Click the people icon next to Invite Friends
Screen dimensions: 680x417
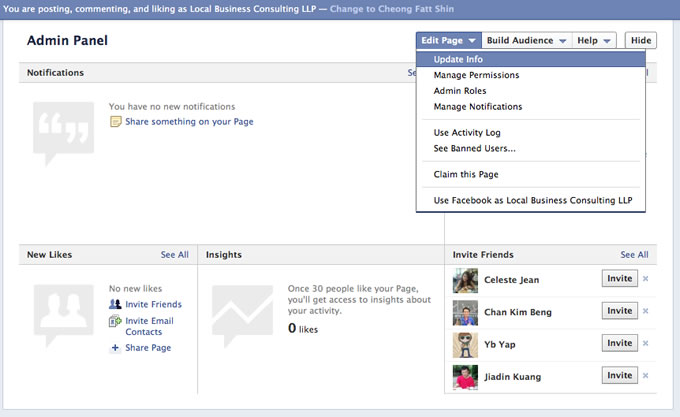pos(115,304)
